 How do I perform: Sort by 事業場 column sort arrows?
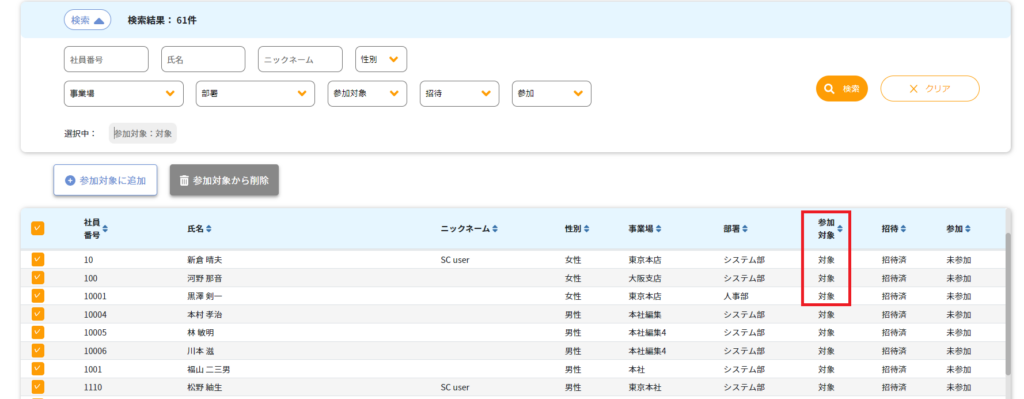pyautogui.click(x=658, y=229)
